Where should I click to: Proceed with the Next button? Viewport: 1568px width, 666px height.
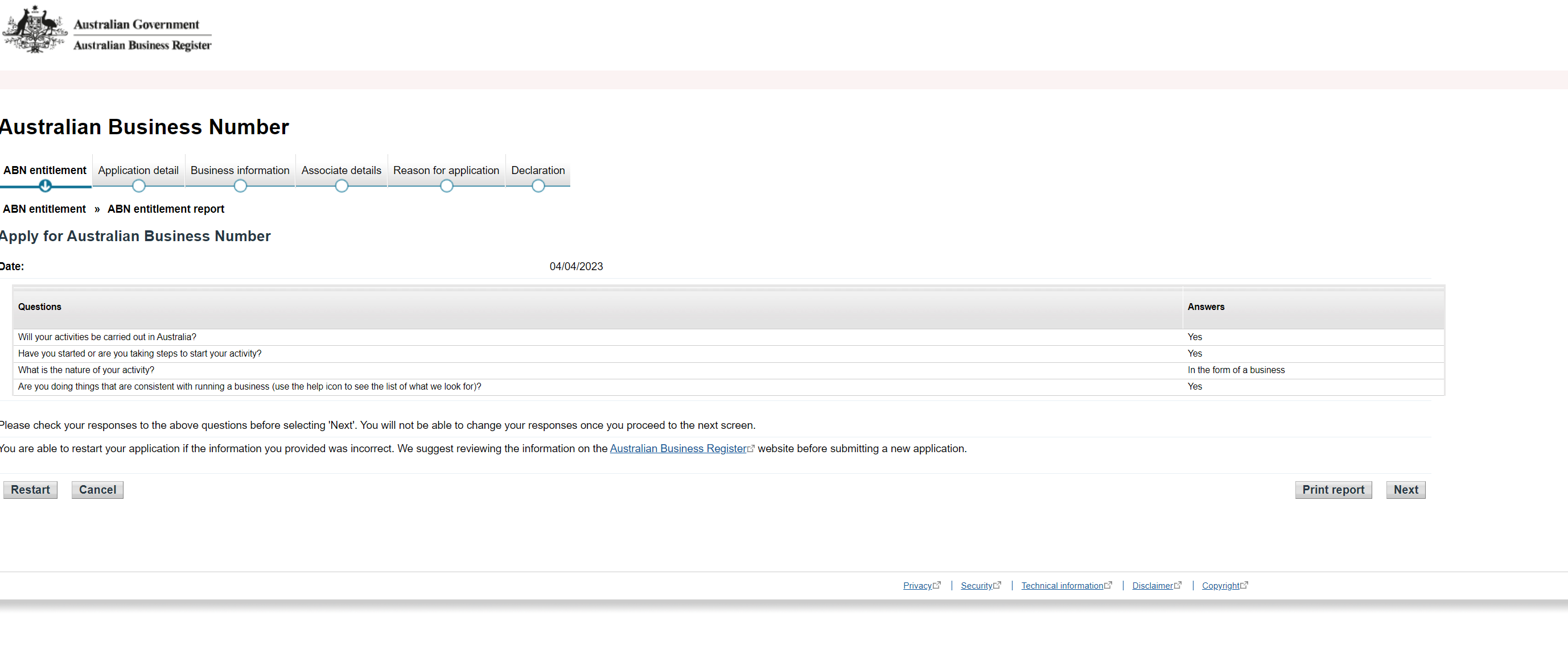(1405, 490)
